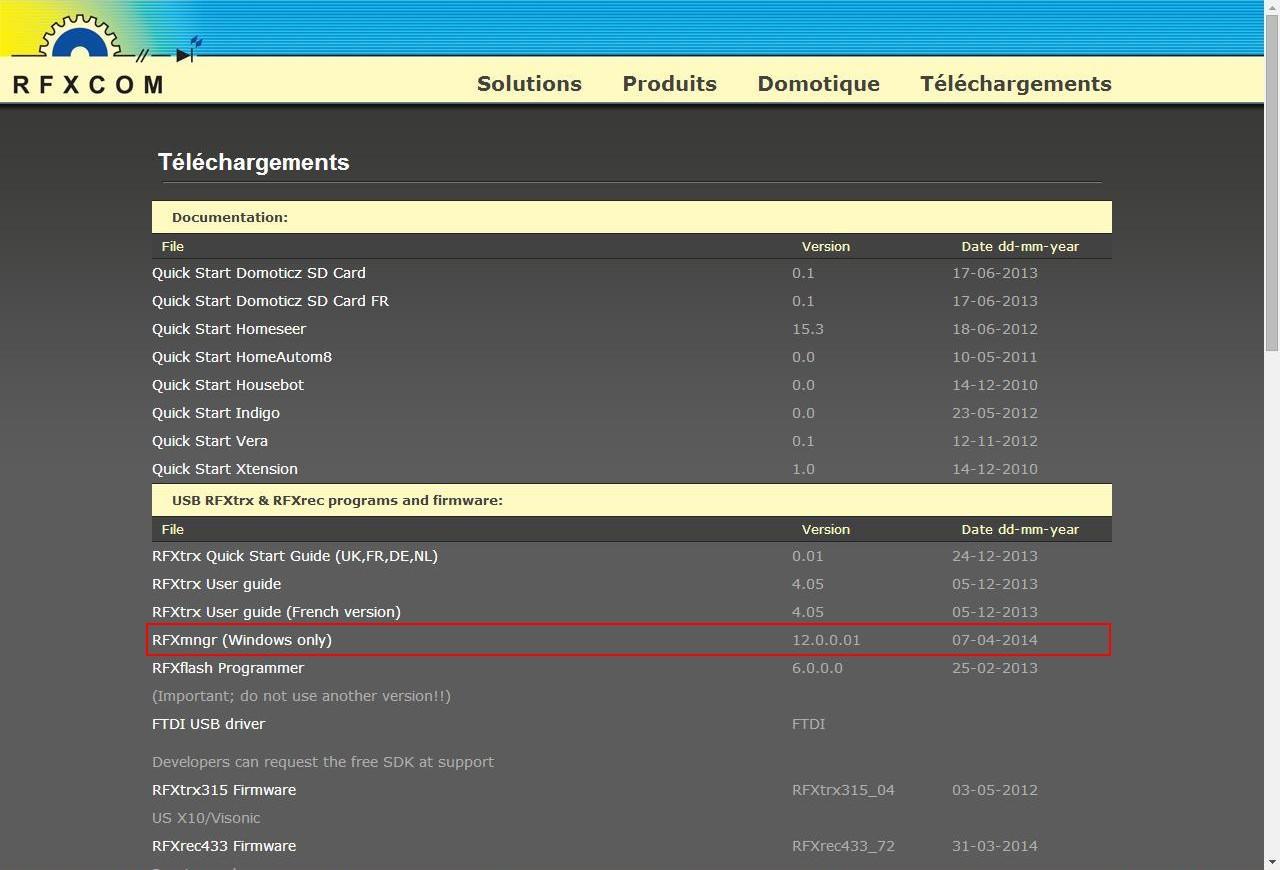The width and height of the screenshot is (1280, 870).
Task: Click RFXmngr version 12.0.0.01
Action: 826,640
